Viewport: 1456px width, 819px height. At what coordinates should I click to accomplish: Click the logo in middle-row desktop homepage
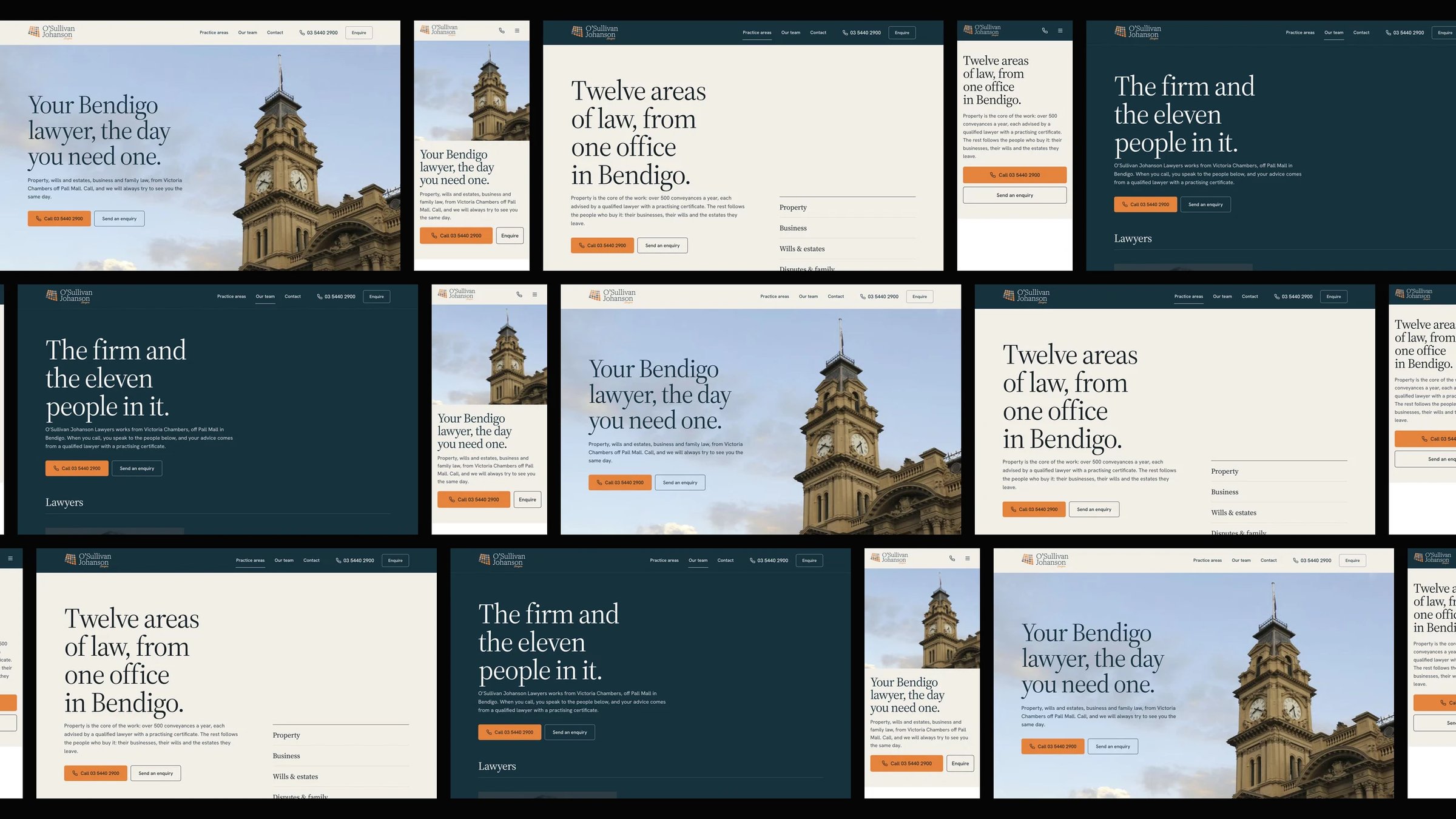pos(612,295)
